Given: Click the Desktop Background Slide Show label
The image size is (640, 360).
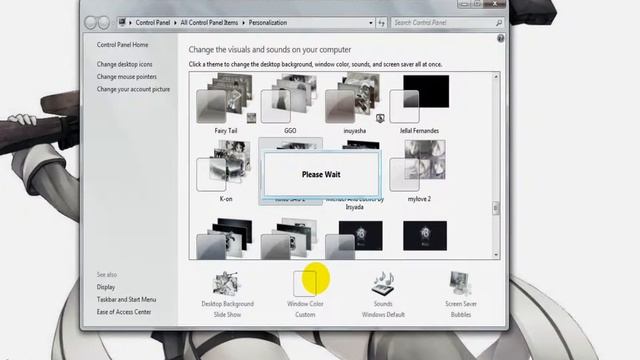Looking at the screenshot, I should 227,309.
